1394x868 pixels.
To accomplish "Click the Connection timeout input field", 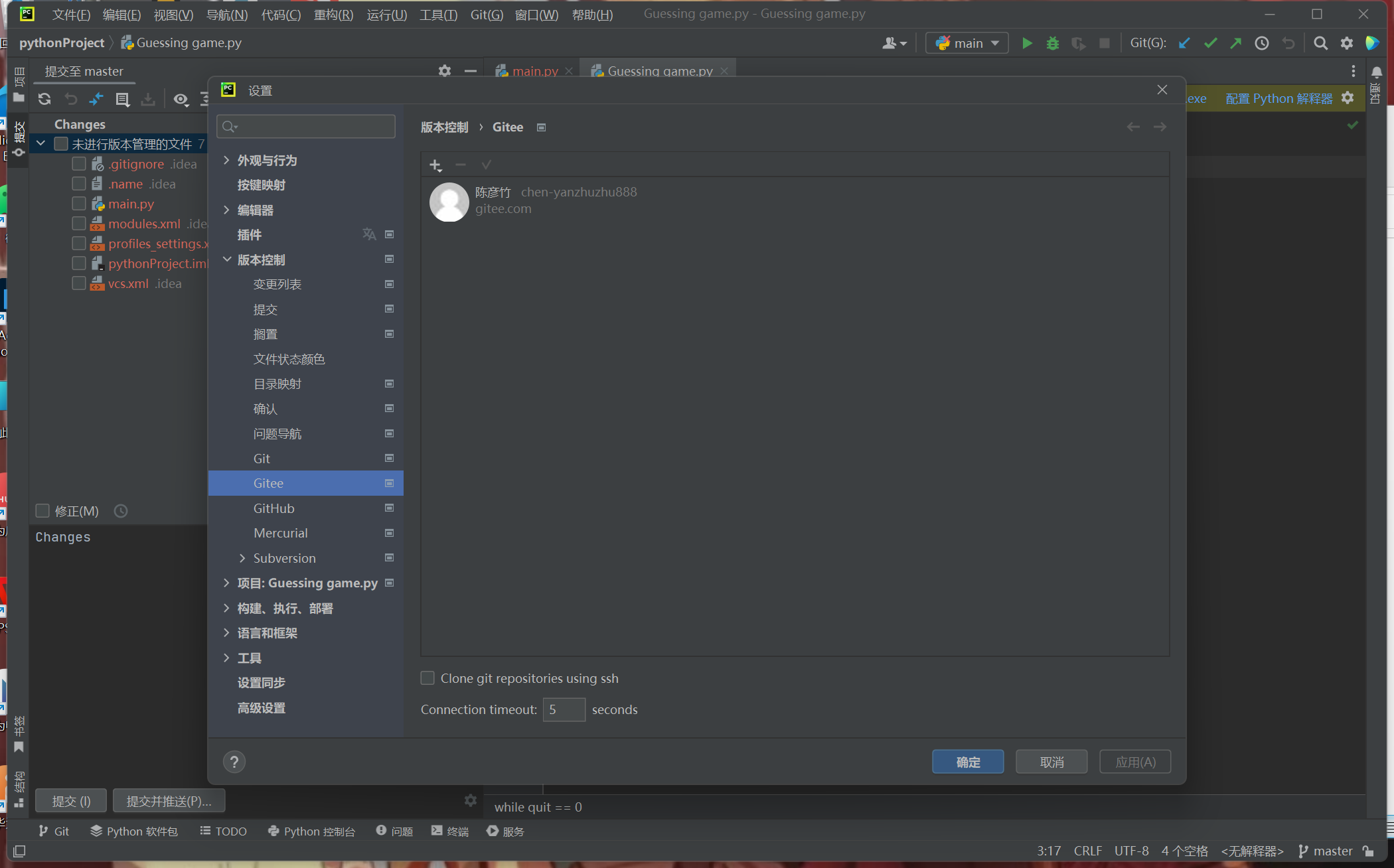I will coord(564,709).
